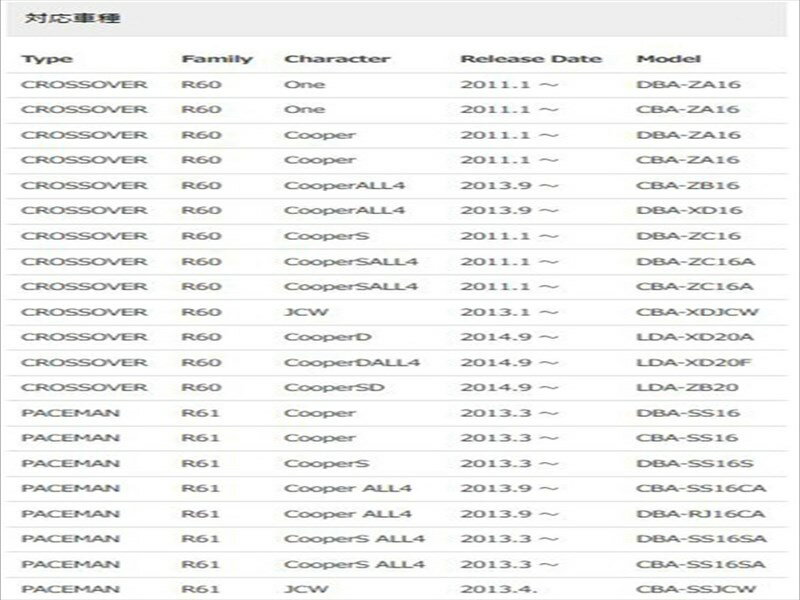Click the CooperDALL4 character cell
Screen dimensions: 800x600
click(x=338, y=362)
